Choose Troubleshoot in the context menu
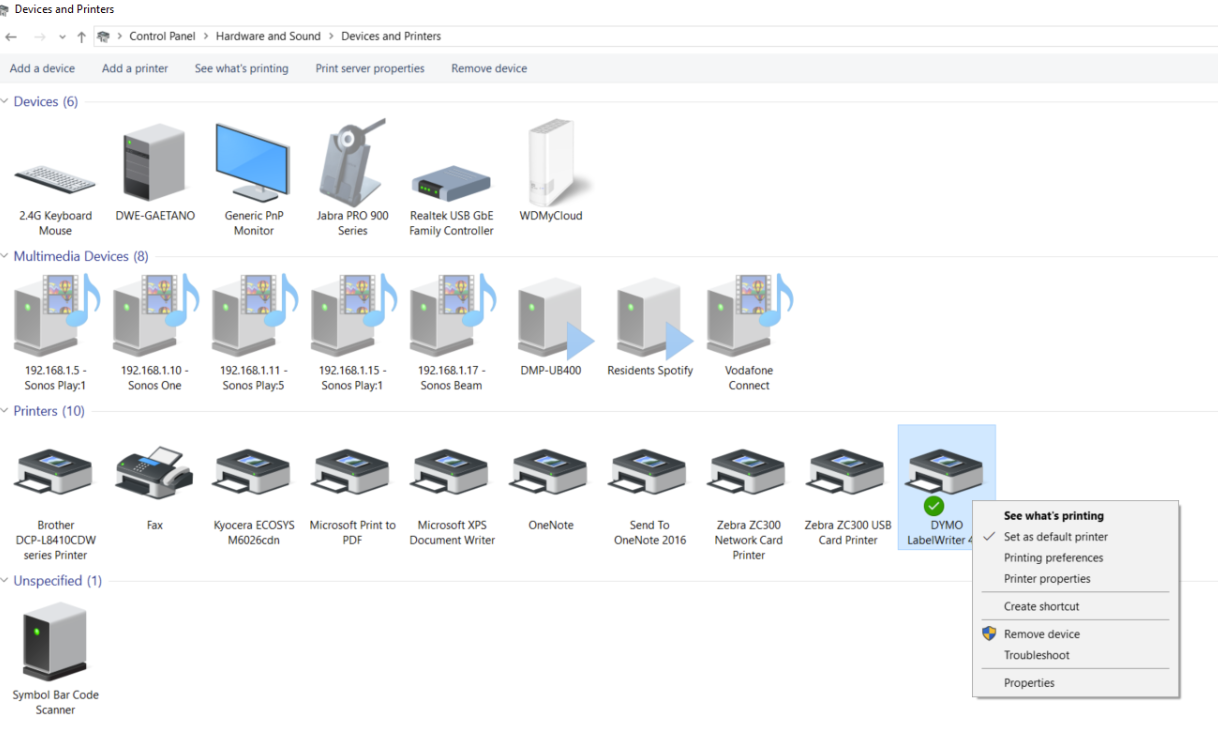Image resolution: width=1218 pixels, height=742 pixels. coord(1036,655)
